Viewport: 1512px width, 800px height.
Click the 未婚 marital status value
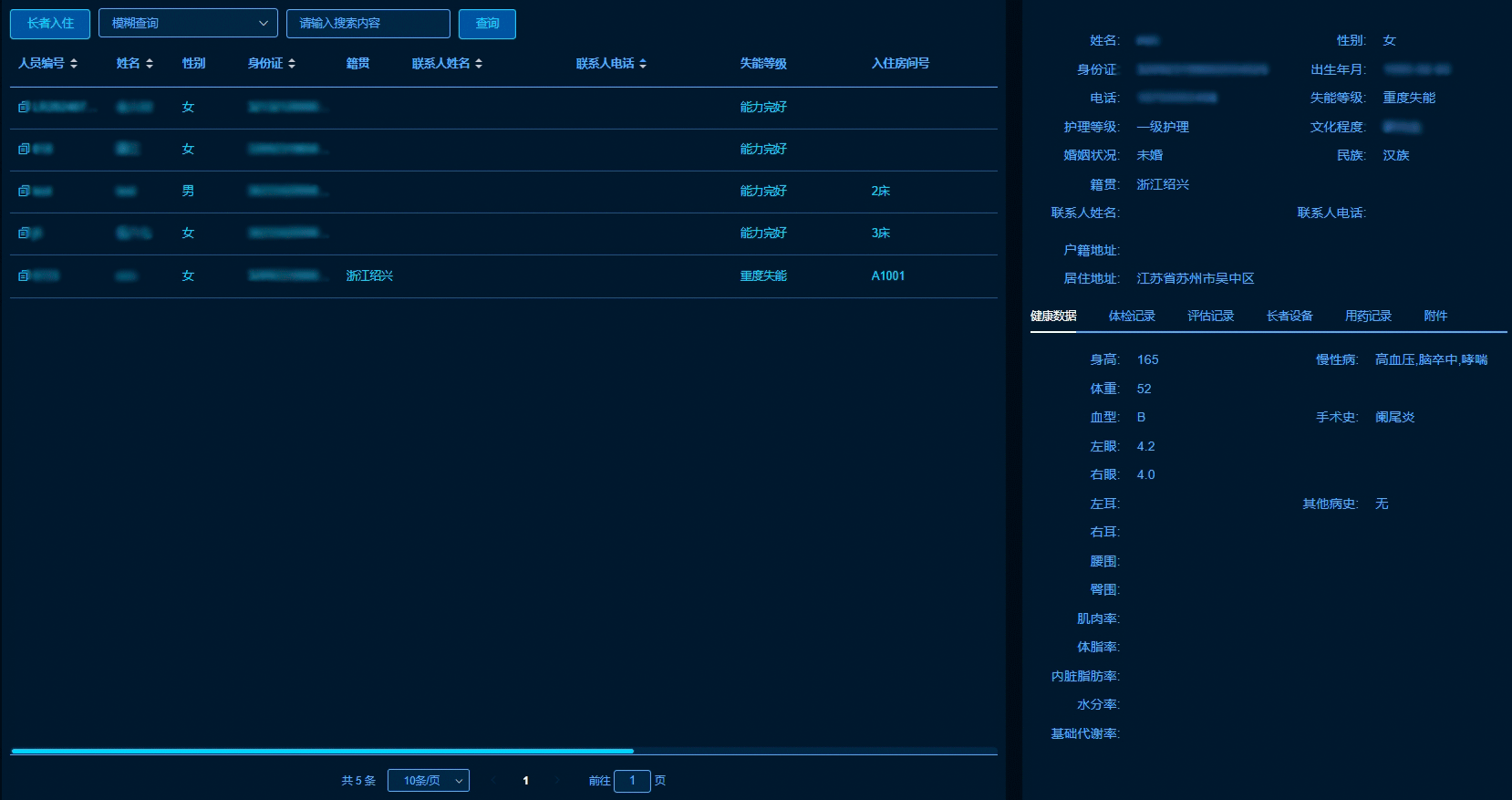(x=1150, y=155)
